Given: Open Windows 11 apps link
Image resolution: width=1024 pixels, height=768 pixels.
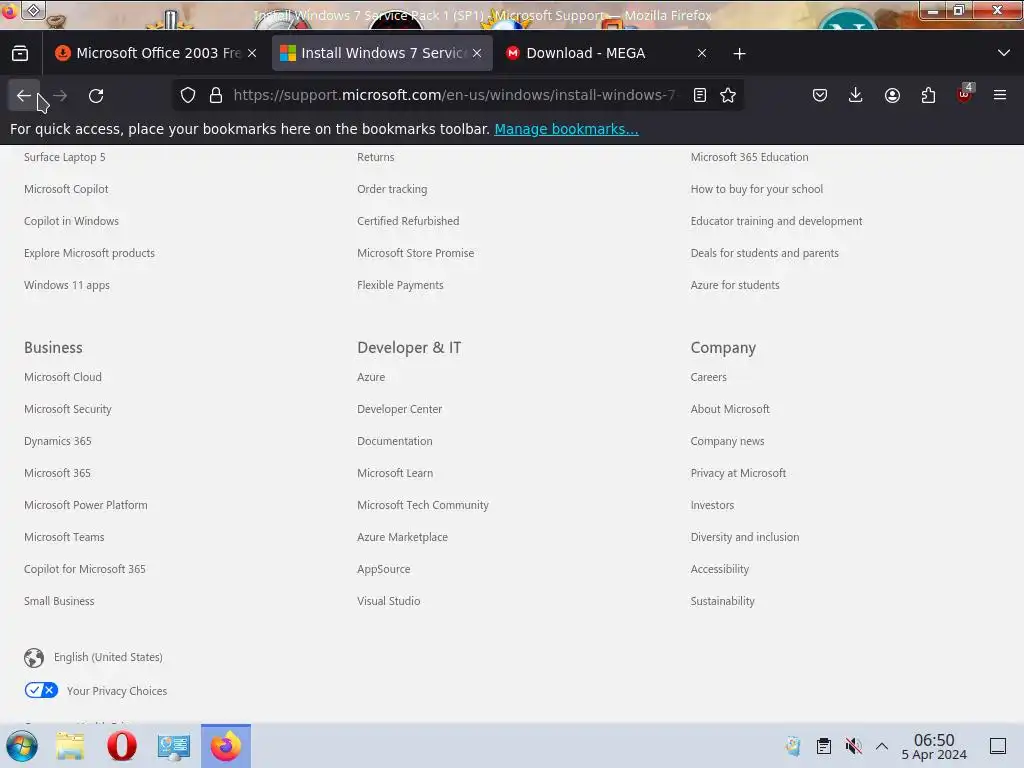Looking at the screenshot, I should pyautogui.click(x=67, y=285).
